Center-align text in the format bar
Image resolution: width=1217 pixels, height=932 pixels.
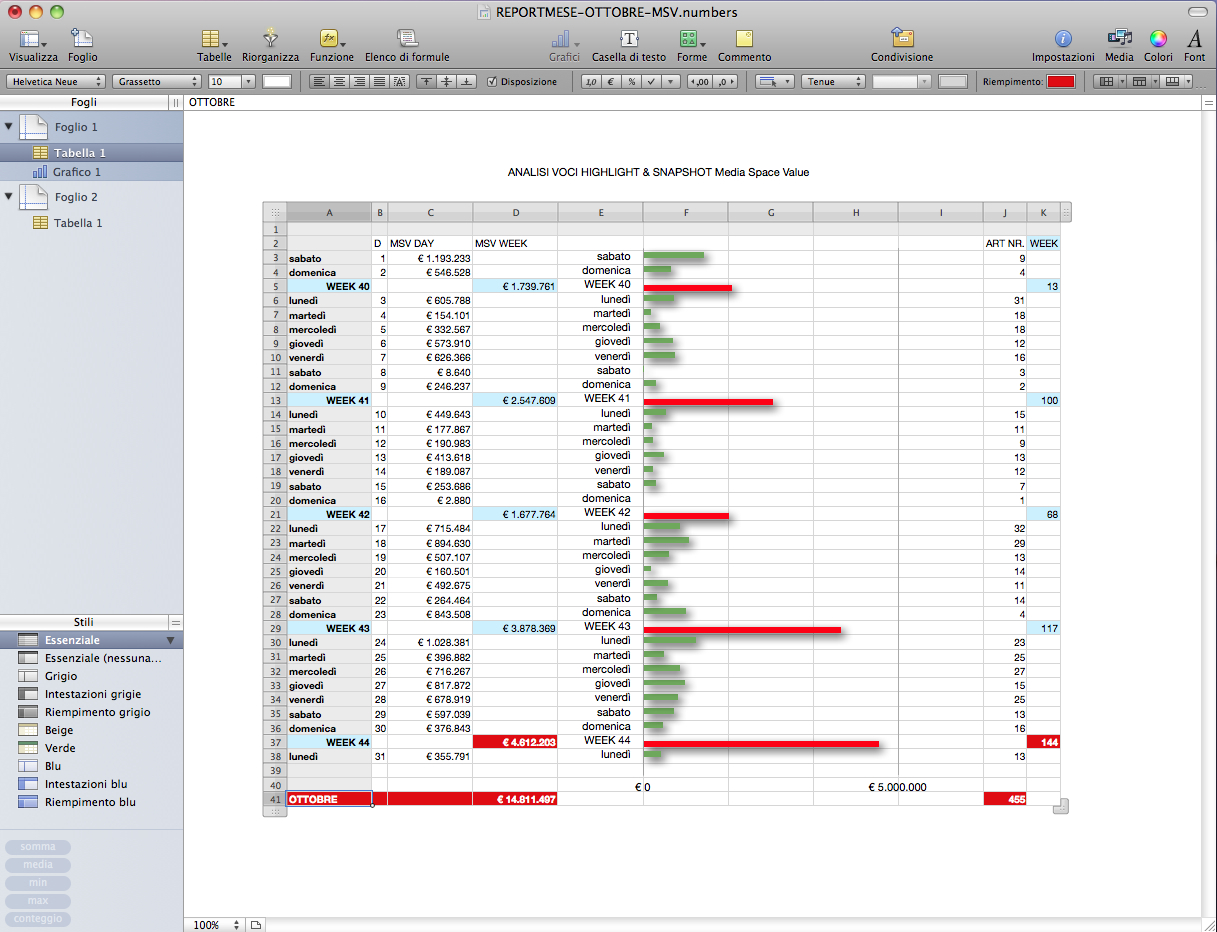tap(339, 82)
